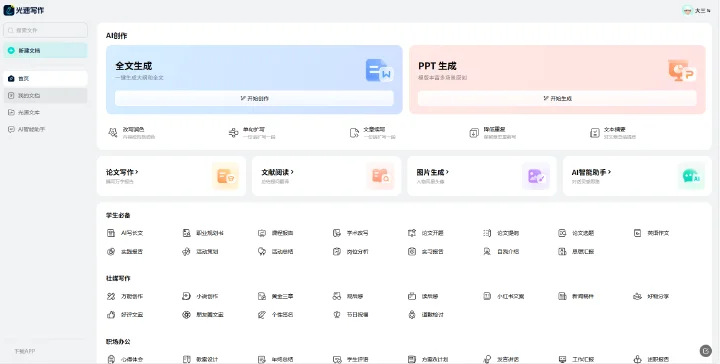Image resolution: width=720 pixels, height=364 pixels.
Task: Click the pink 文献阅读 card thumbnail
Action: pos(381,176)
